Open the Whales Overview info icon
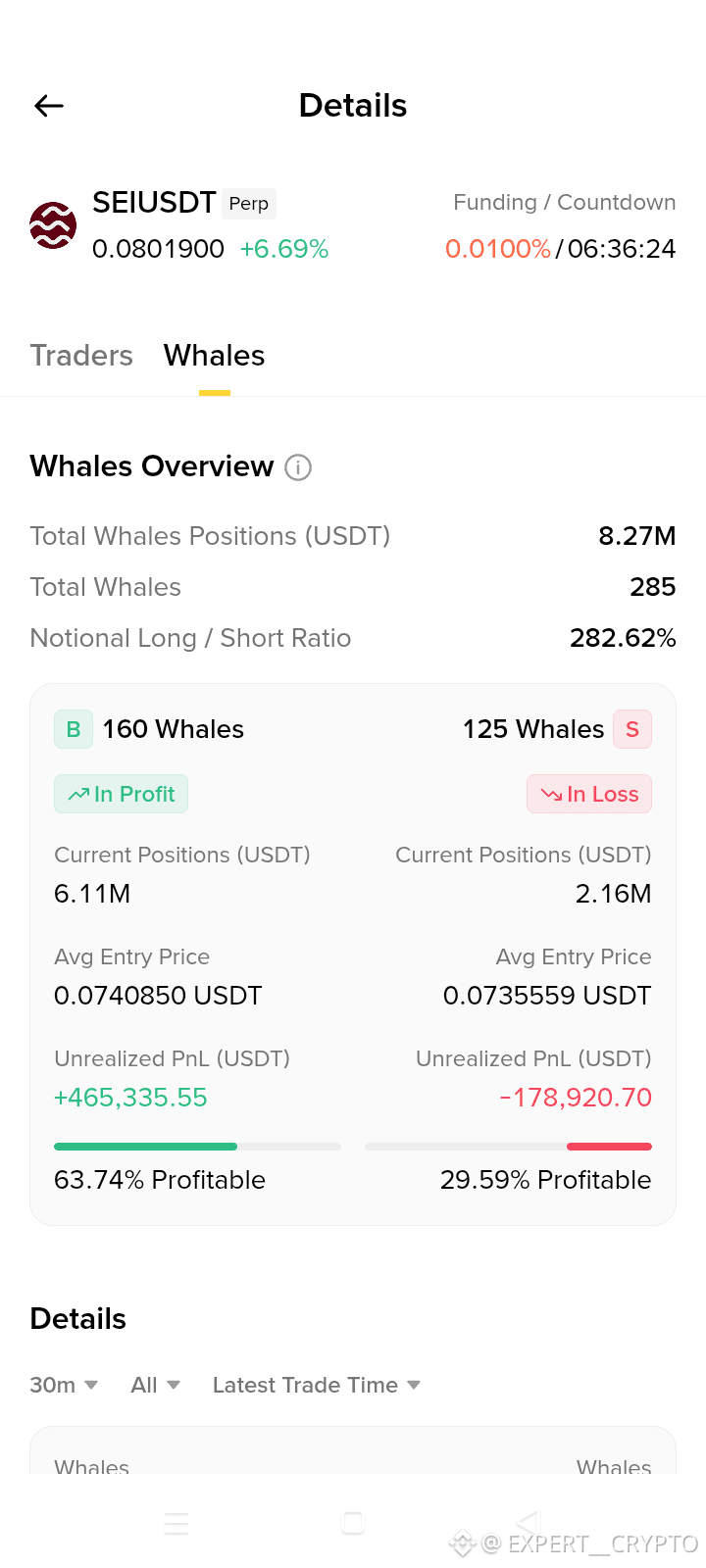 click(x=298, y=467)
